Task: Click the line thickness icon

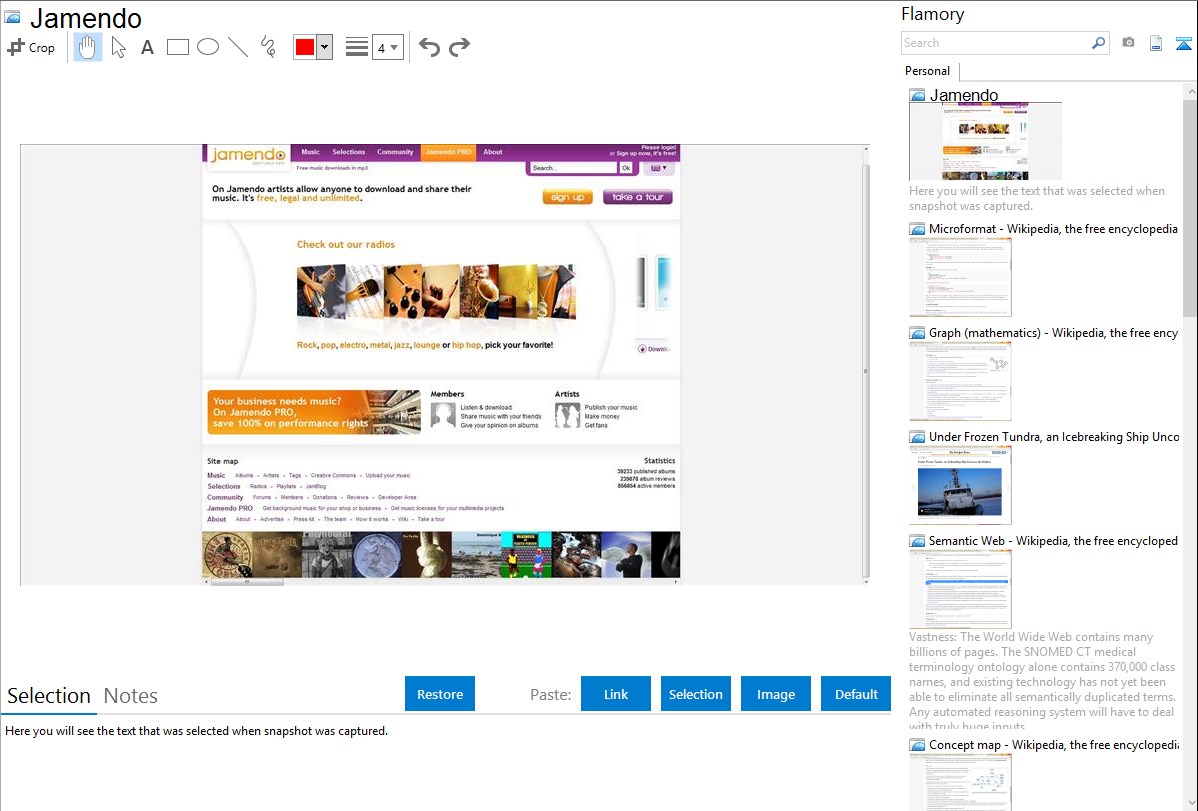Action: (356, 47)
